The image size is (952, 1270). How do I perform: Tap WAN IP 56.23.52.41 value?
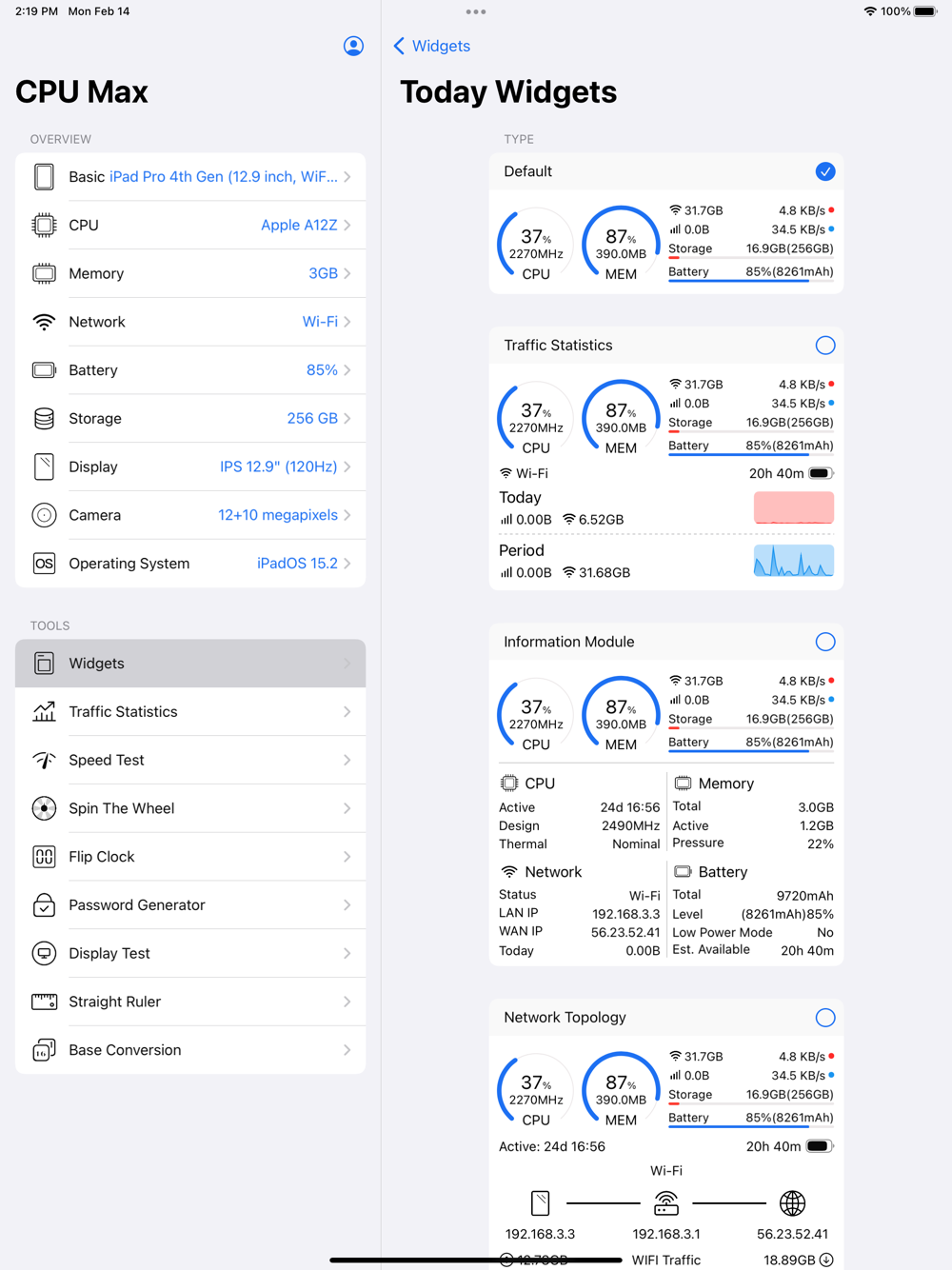click(x=625, y=932)
